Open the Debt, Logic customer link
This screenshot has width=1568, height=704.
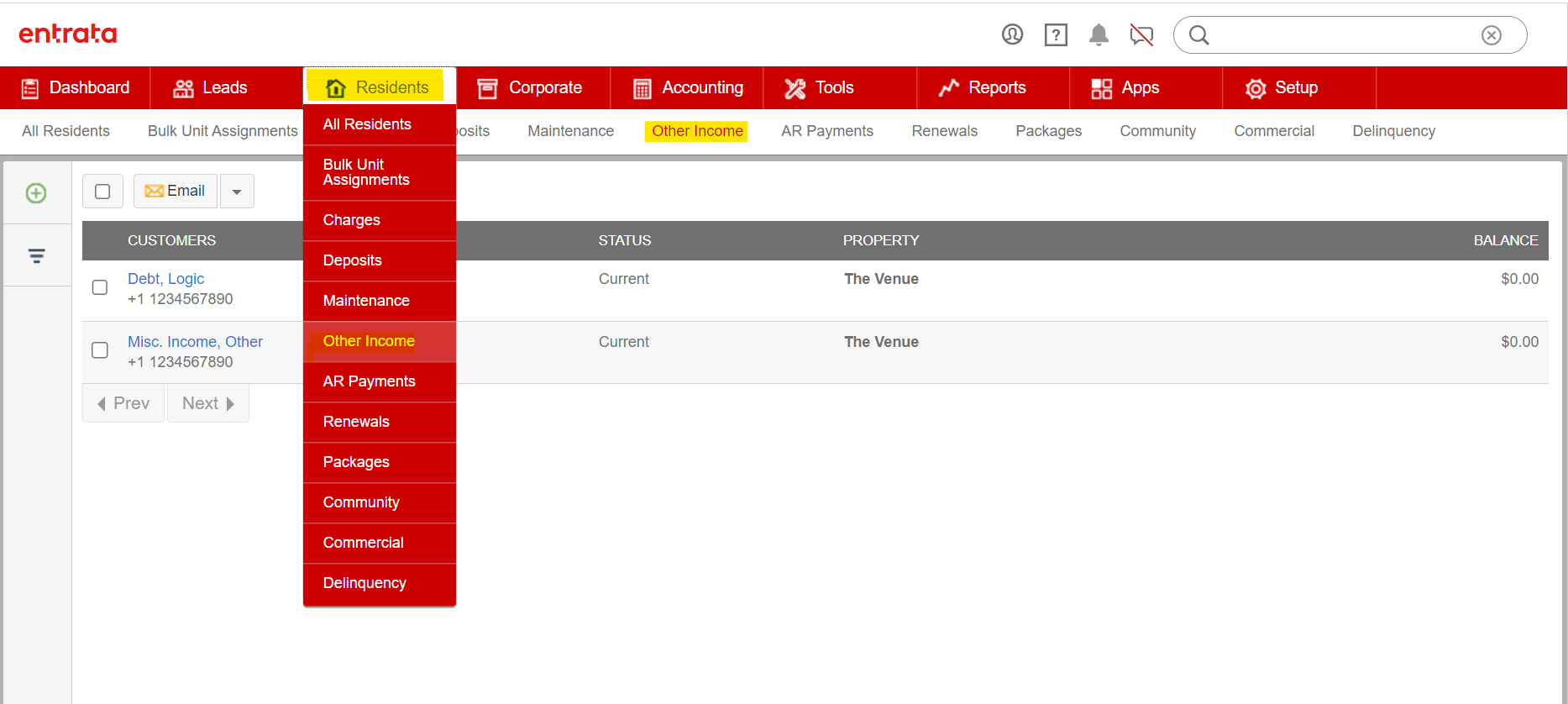165,279
